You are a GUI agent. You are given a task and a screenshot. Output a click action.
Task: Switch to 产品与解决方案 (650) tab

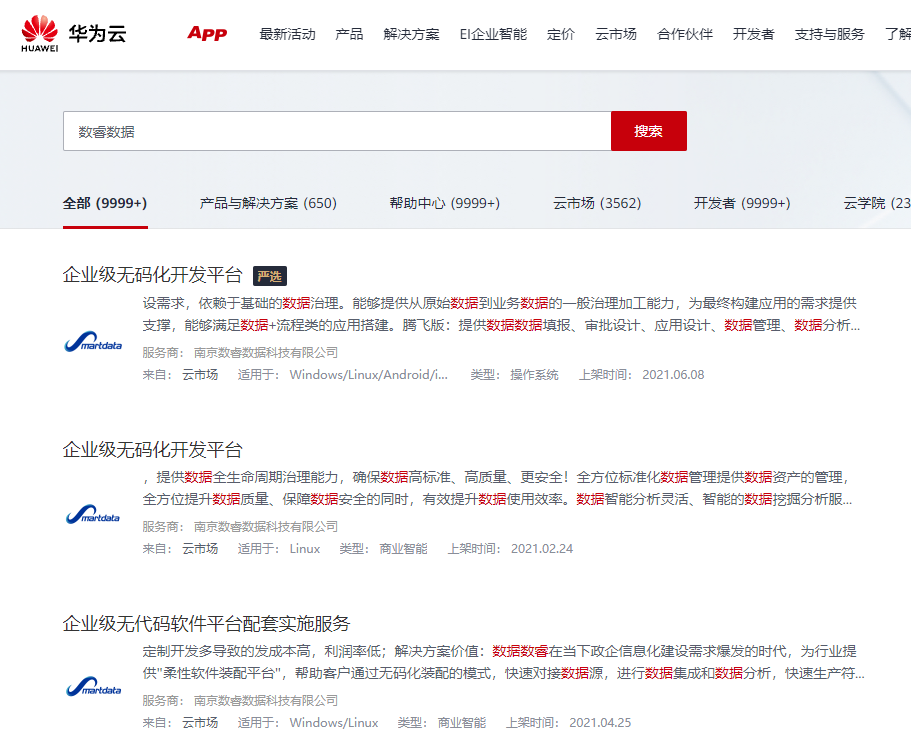[268, 203]
